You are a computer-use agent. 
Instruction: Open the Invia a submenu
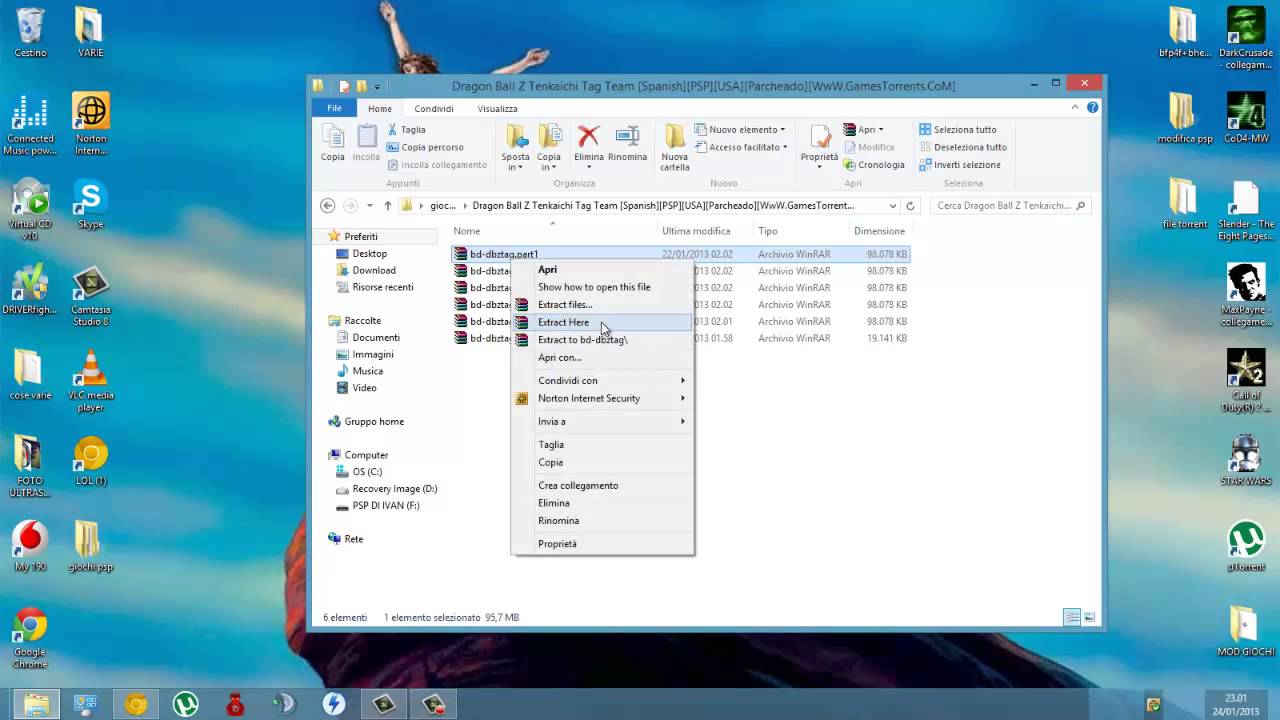602,421
